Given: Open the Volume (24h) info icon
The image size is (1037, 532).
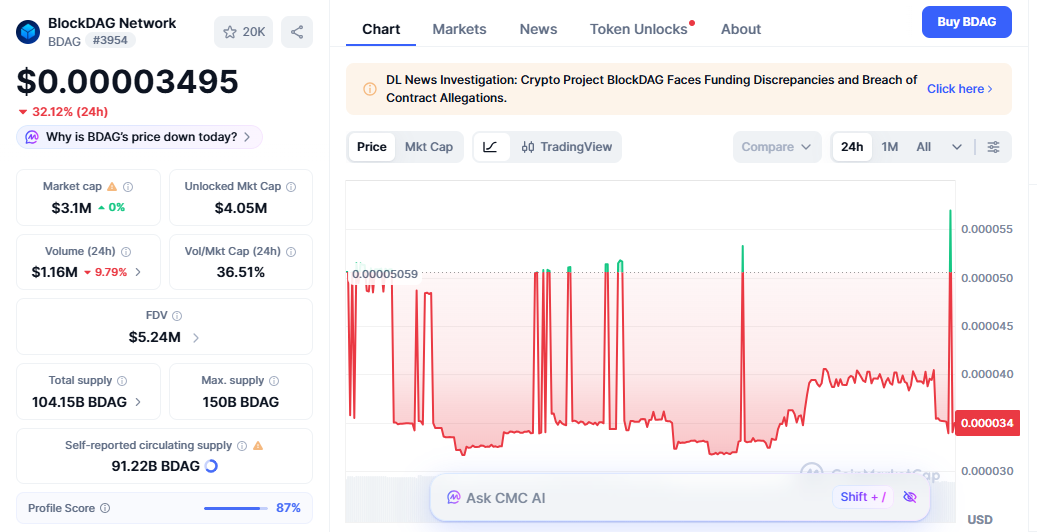Looking at the screenshot, I should point(126,252).
